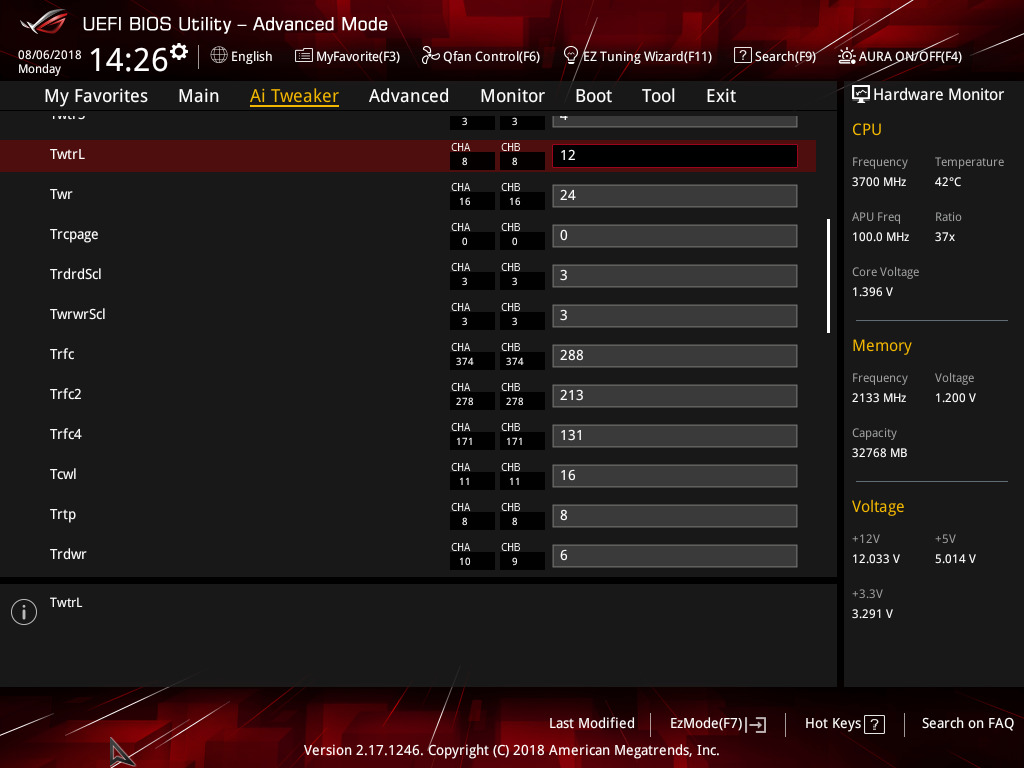Open Search(F9)
The image size is (1024, 768).
775,56
